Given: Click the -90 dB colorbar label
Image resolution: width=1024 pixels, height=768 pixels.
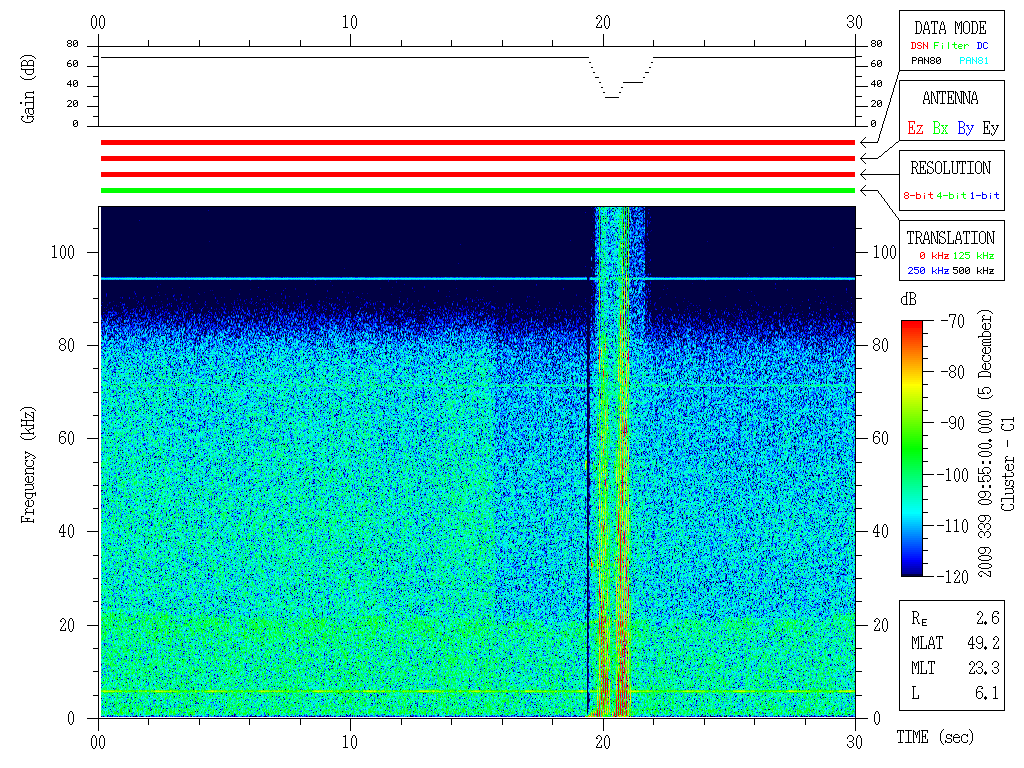Looking at the screenshot, I should pyautogui.click(x=953, y=423).
